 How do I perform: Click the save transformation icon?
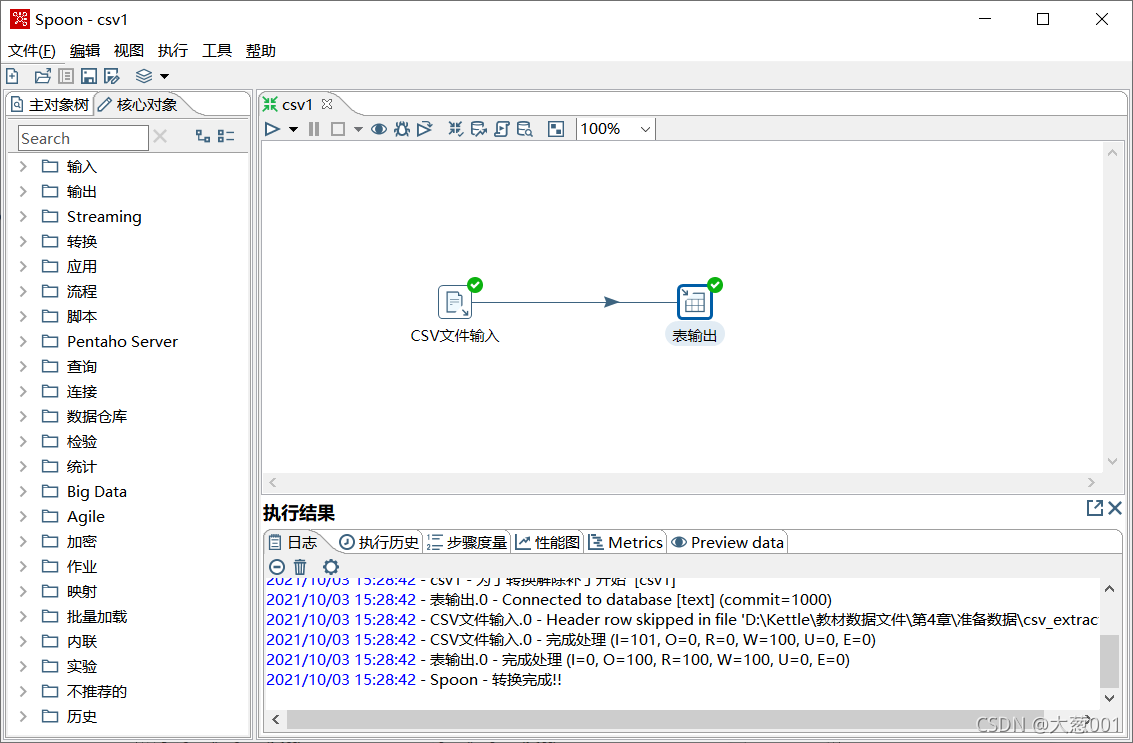click(89, 75)
